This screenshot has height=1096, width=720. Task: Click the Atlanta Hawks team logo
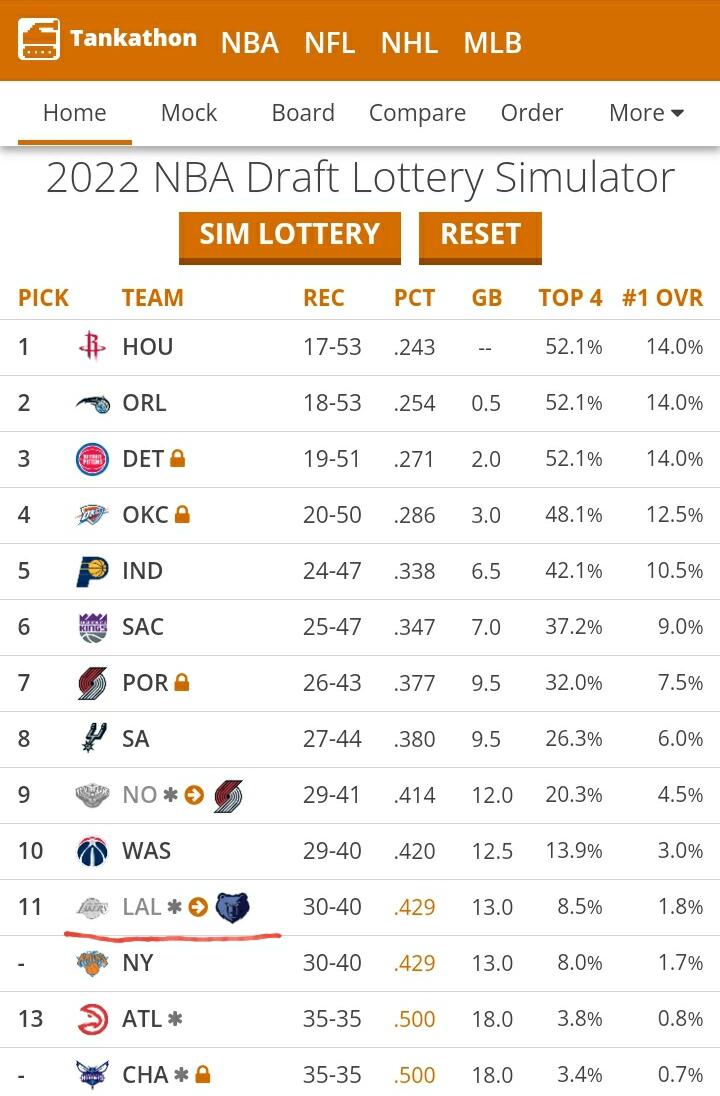pyautogui.click(x=92, y=1019)
